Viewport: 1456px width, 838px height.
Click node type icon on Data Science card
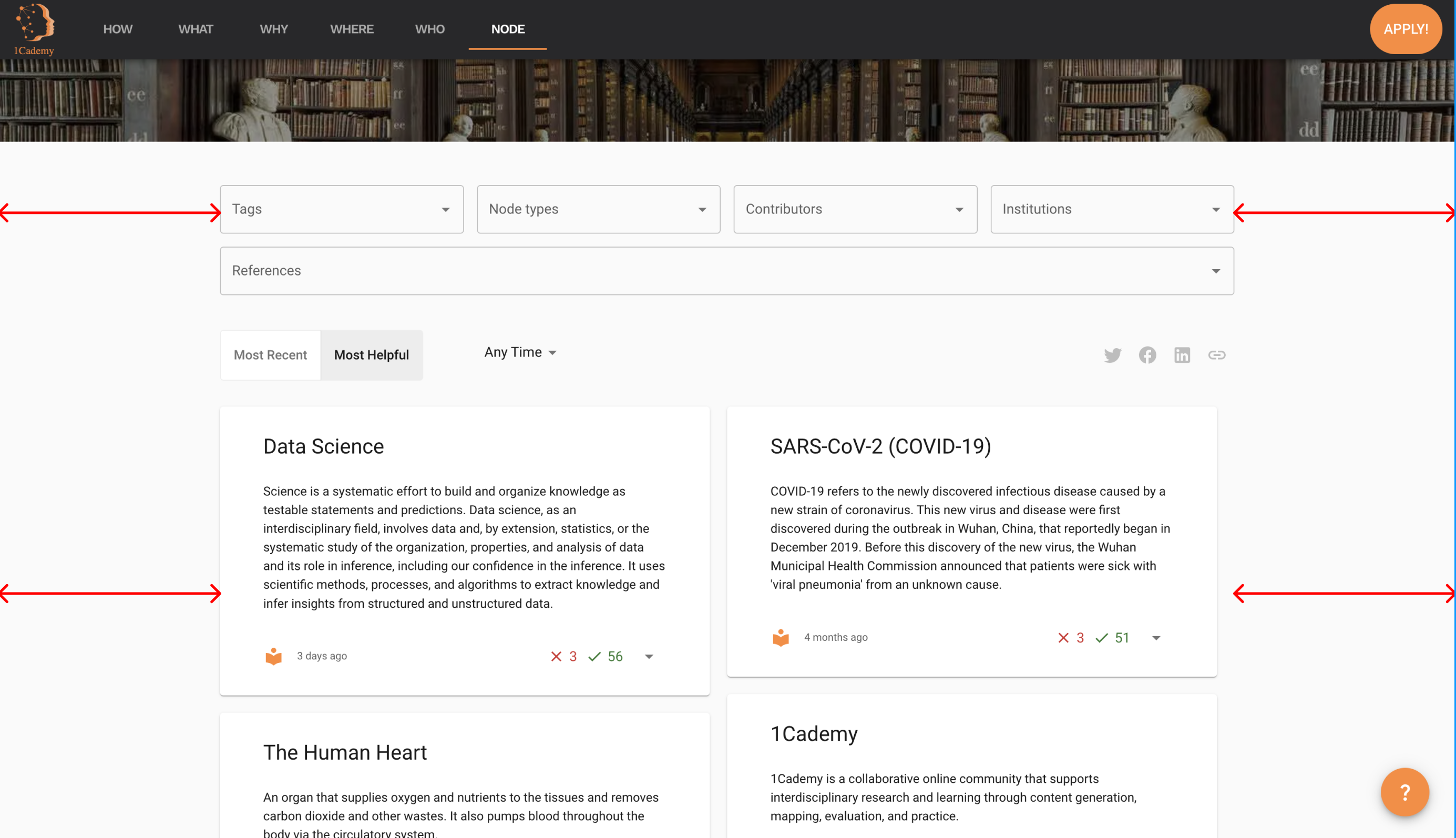point(273,656)
